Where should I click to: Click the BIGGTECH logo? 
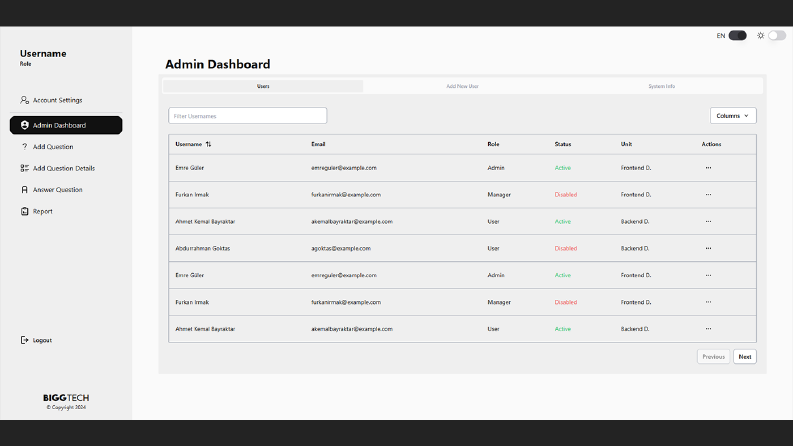click(x=66, y=398)
